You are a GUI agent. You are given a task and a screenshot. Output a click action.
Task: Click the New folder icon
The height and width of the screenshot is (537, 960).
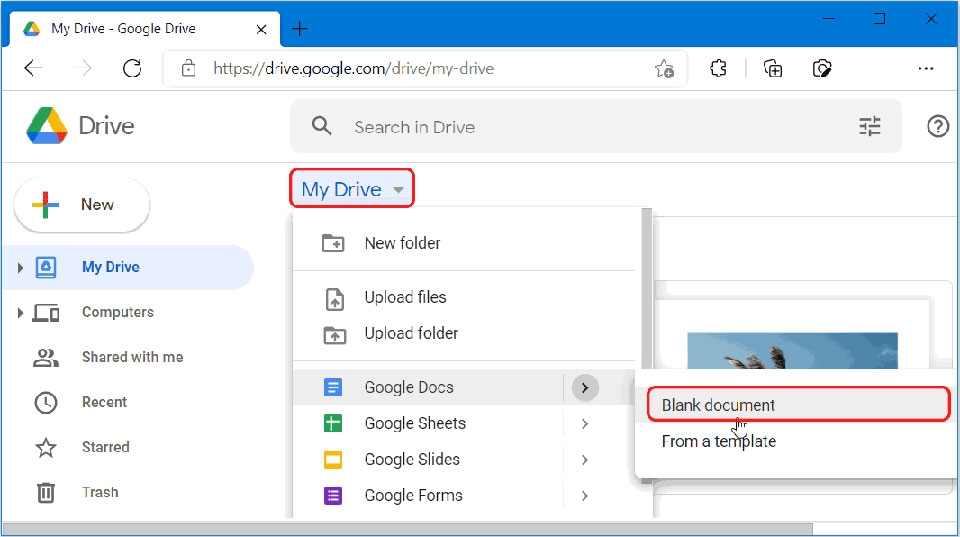(x=333, y=243)
